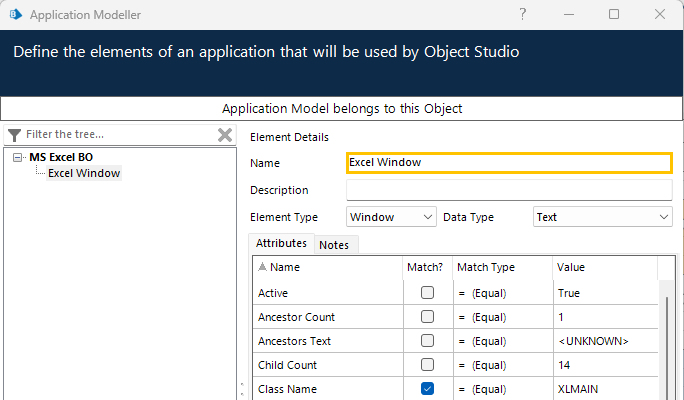Click the Match Type column header

[x=503, y=267]
